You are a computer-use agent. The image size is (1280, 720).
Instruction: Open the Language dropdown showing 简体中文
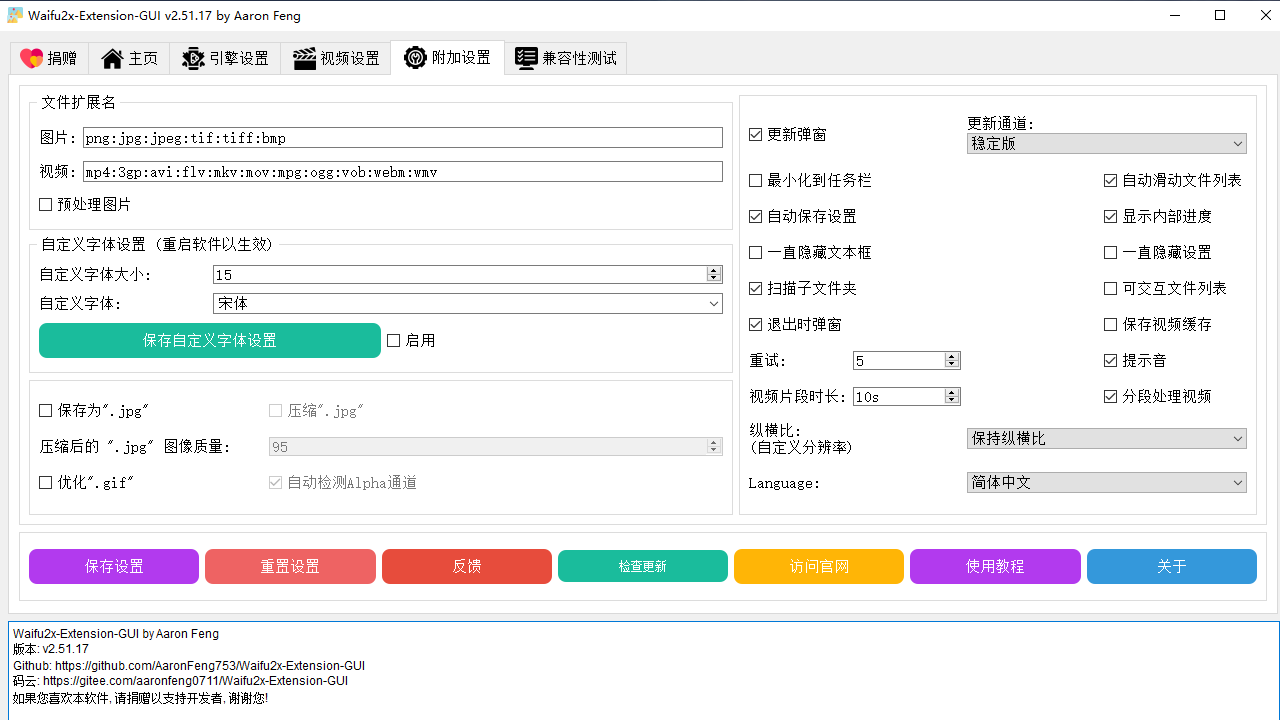pos(1107,482)
